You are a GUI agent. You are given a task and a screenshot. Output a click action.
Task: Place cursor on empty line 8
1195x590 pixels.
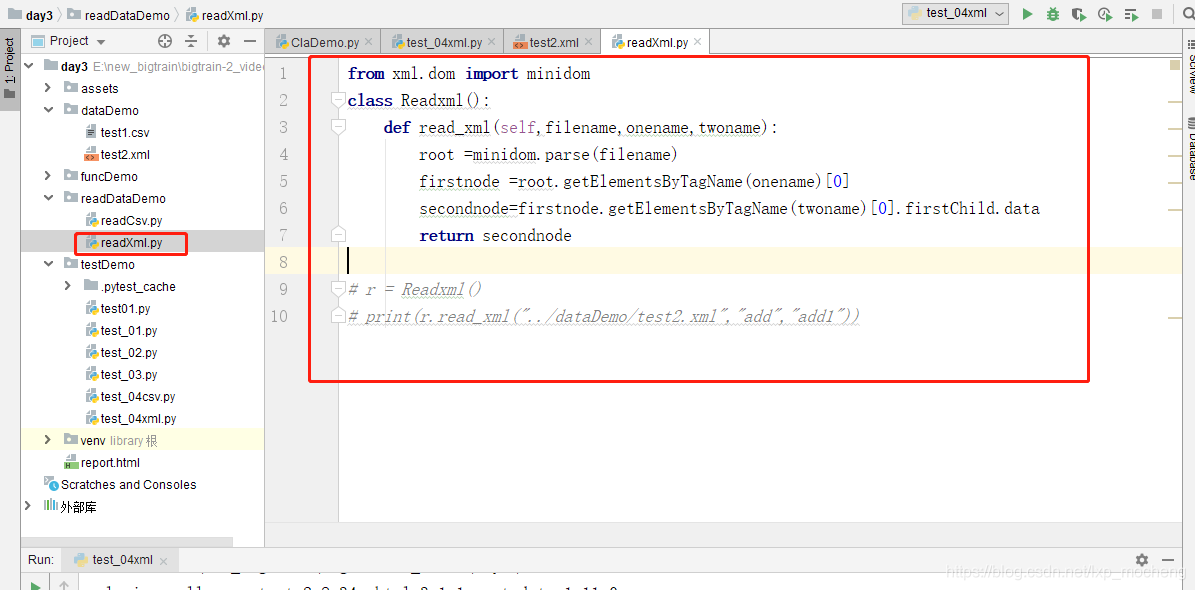[762, 262]
